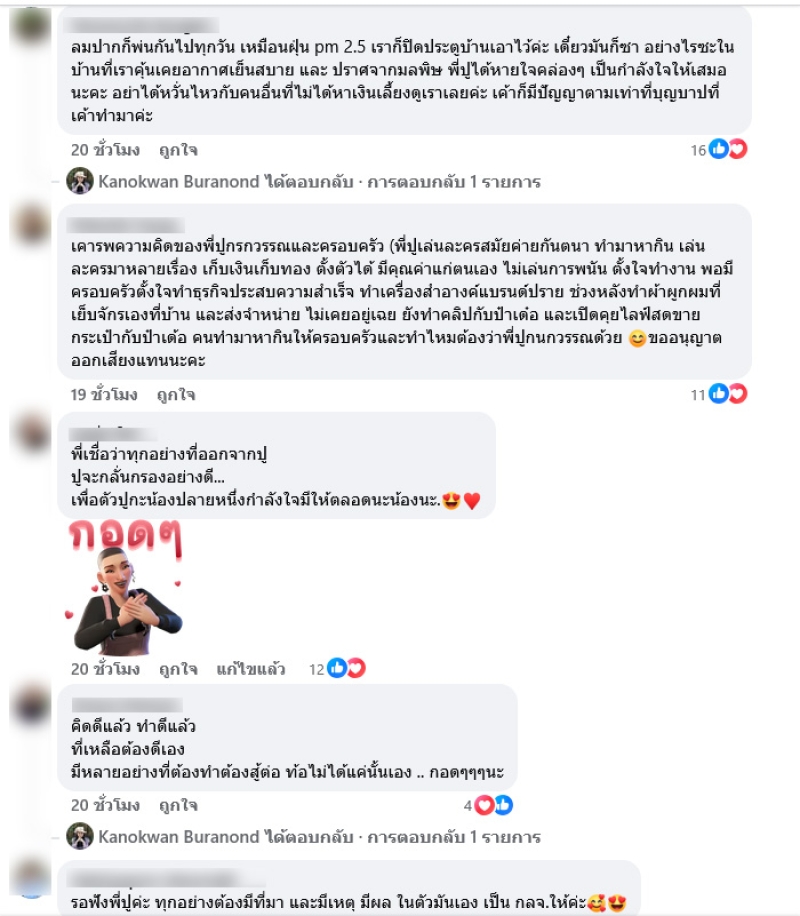Open the first Kanokwan Buranond reply avatar
The height and width of the screenshot is (916, 800).
pos(80,181)
